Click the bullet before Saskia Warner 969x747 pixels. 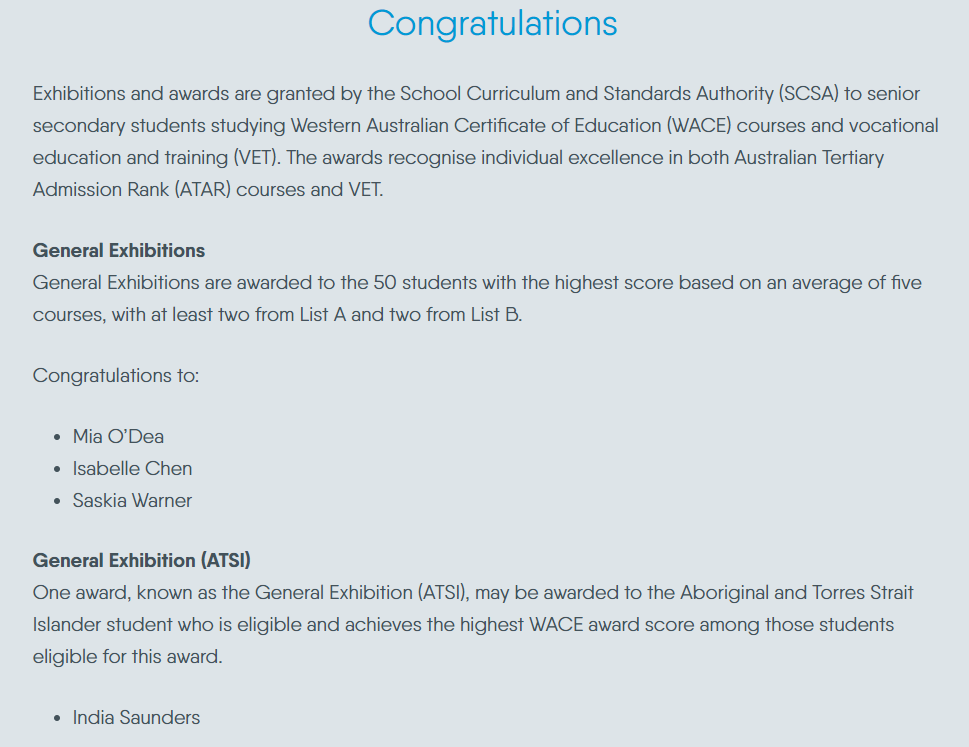[57, 501]
